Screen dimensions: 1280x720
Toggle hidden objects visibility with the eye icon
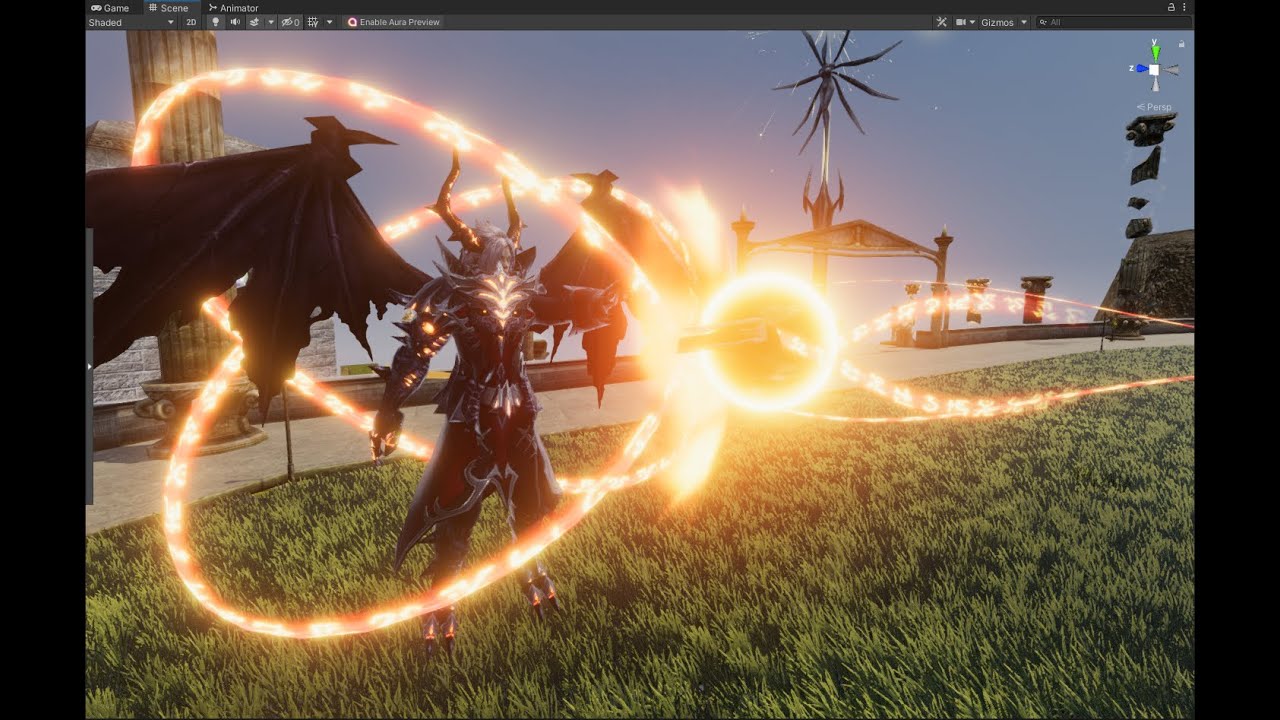click(290, 22)
